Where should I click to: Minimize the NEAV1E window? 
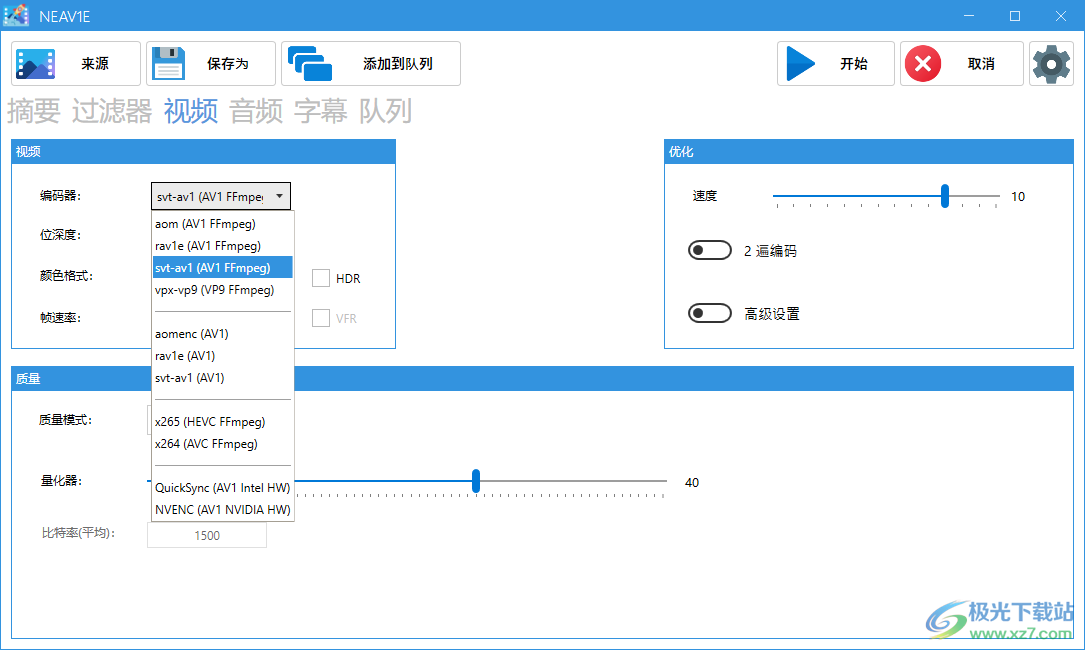(969, 15)
